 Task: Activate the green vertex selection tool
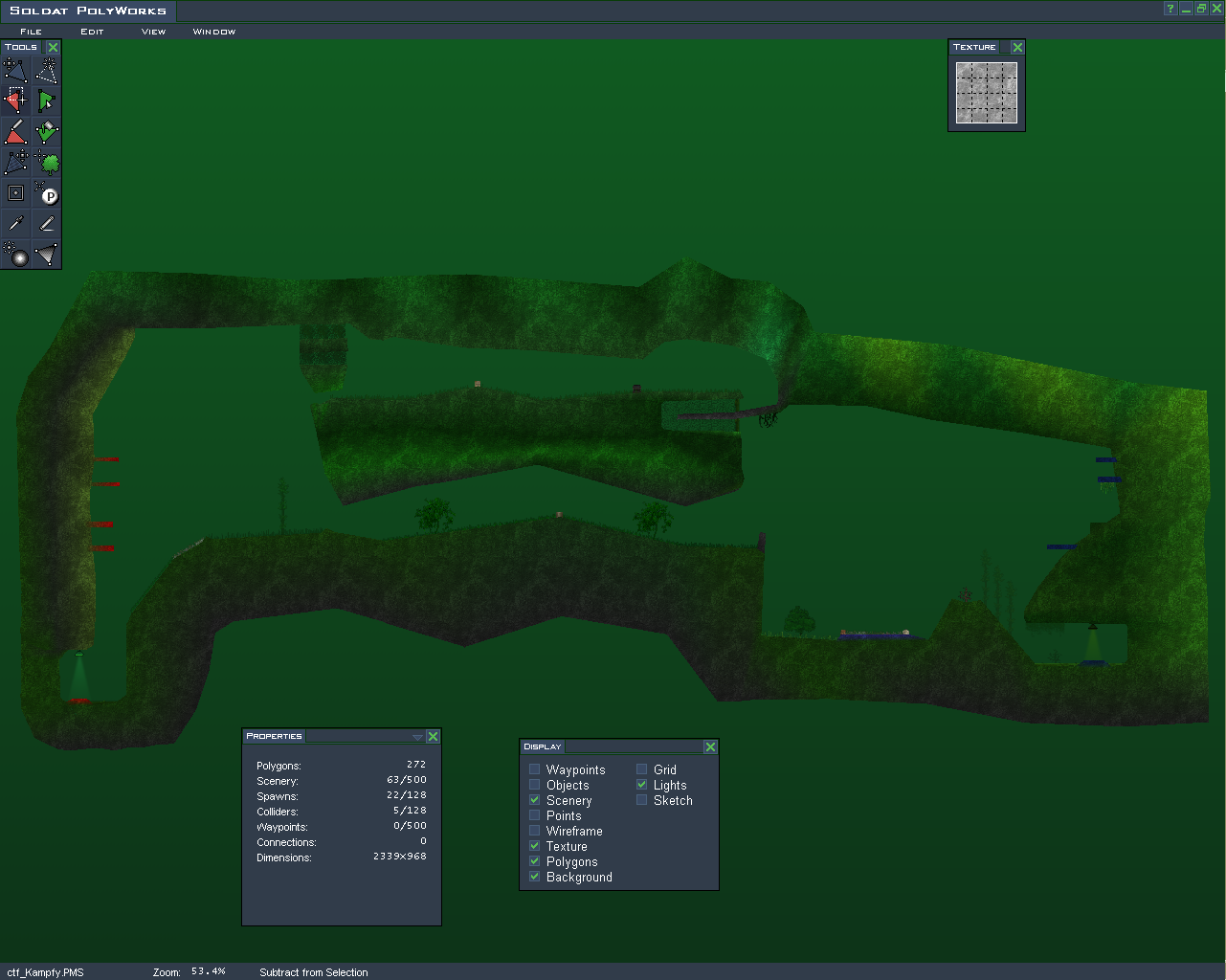pyautogui.click(x=46, y=100)
